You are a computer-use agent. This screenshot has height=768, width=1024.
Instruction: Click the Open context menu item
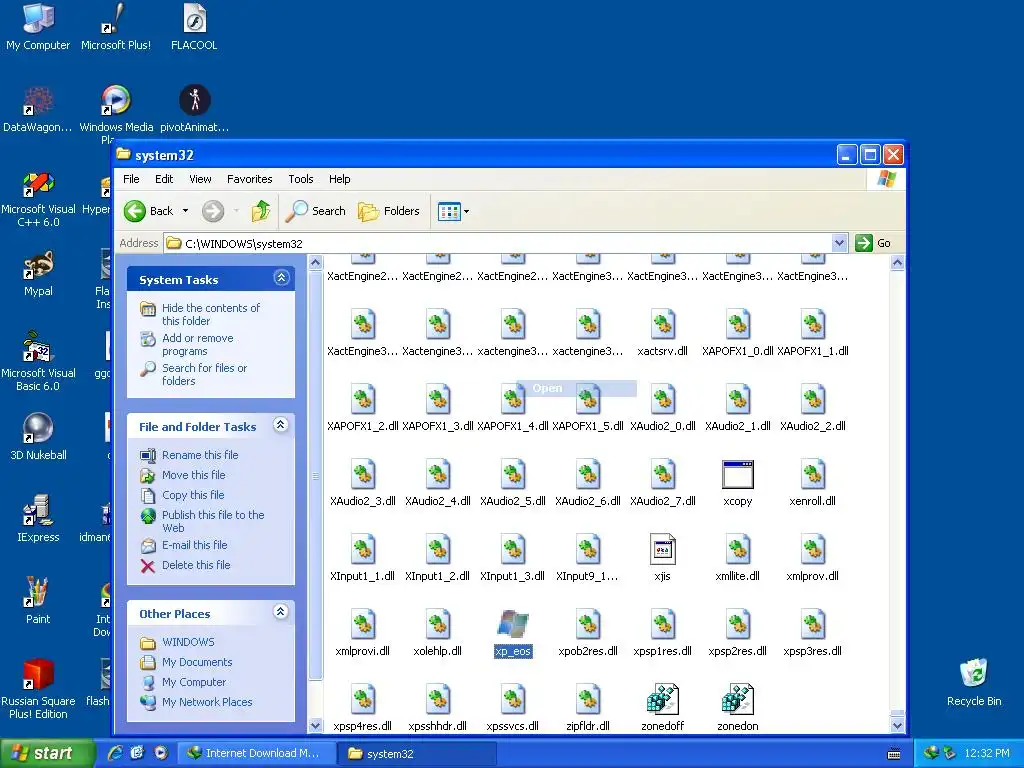point(576,388)
